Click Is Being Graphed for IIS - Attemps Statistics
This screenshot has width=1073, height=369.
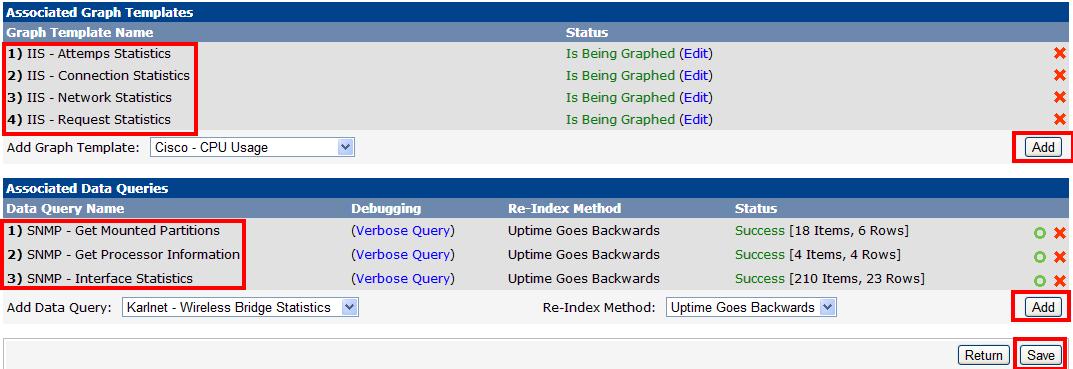coord(621,53)
